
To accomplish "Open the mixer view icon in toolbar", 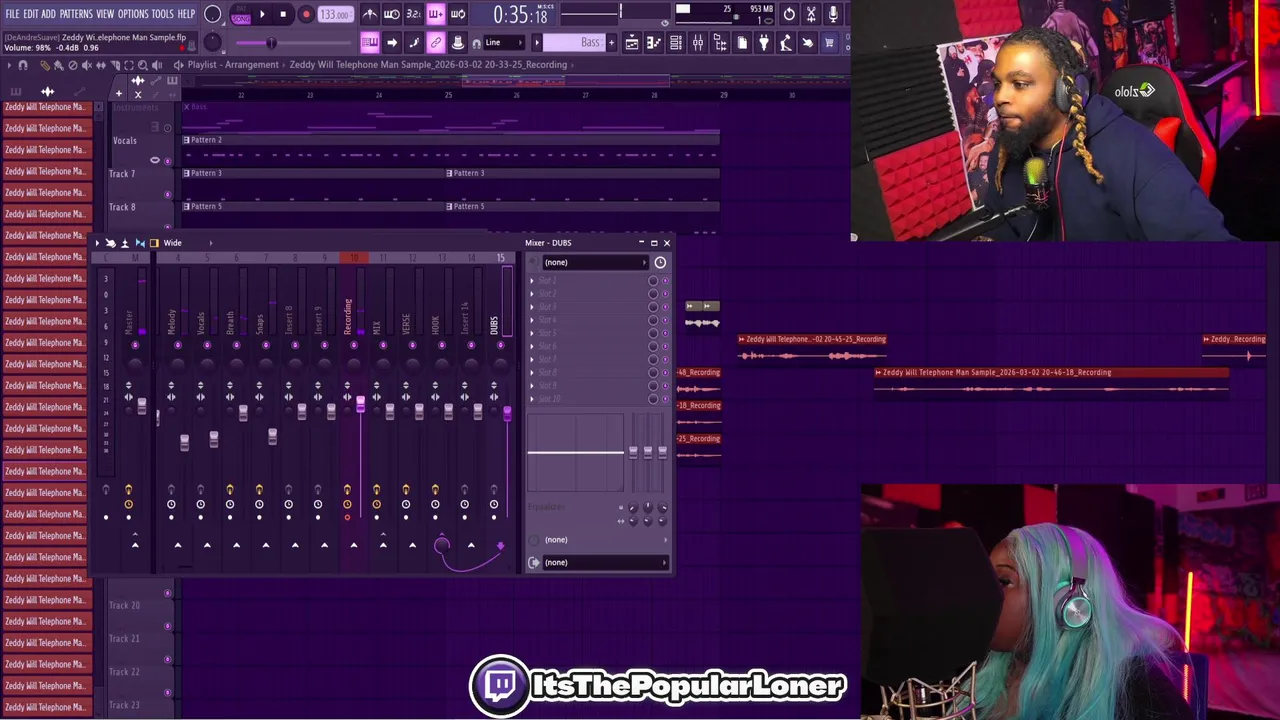I will pyautogui.click(x=698, y=42).
